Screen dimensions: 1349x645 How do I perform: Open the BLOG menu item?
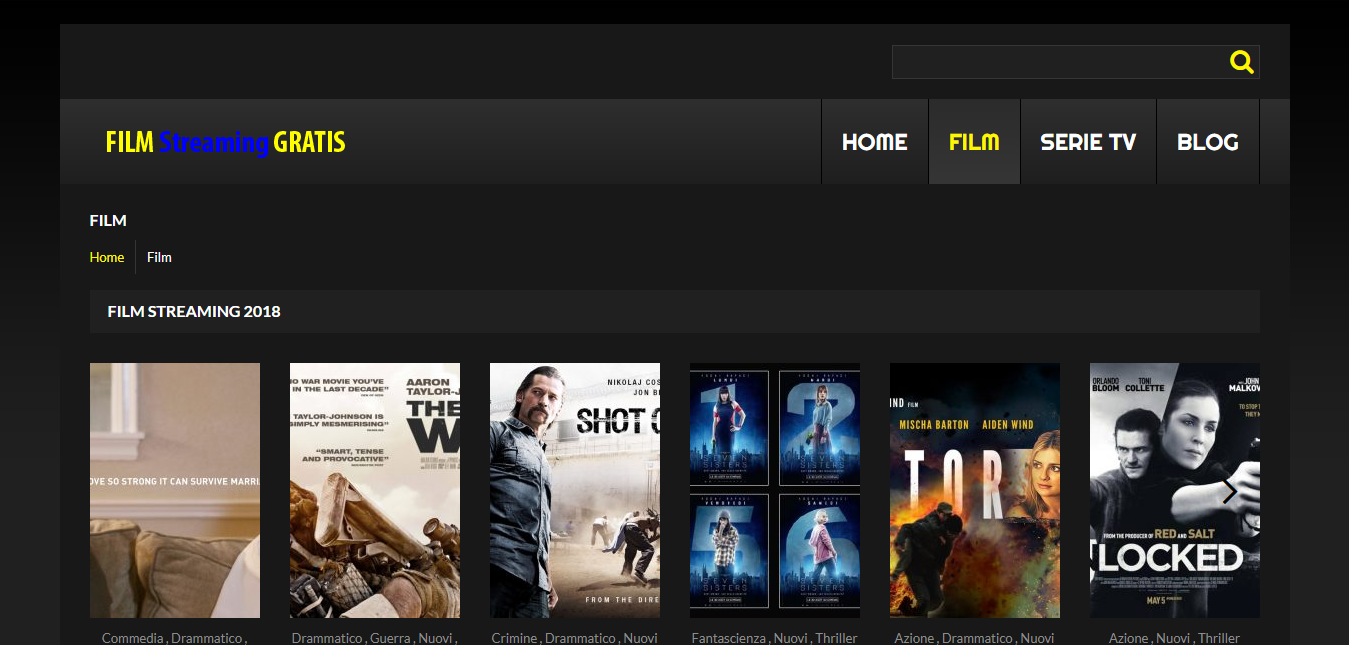pyautogui.click(x=1208, y=142)
